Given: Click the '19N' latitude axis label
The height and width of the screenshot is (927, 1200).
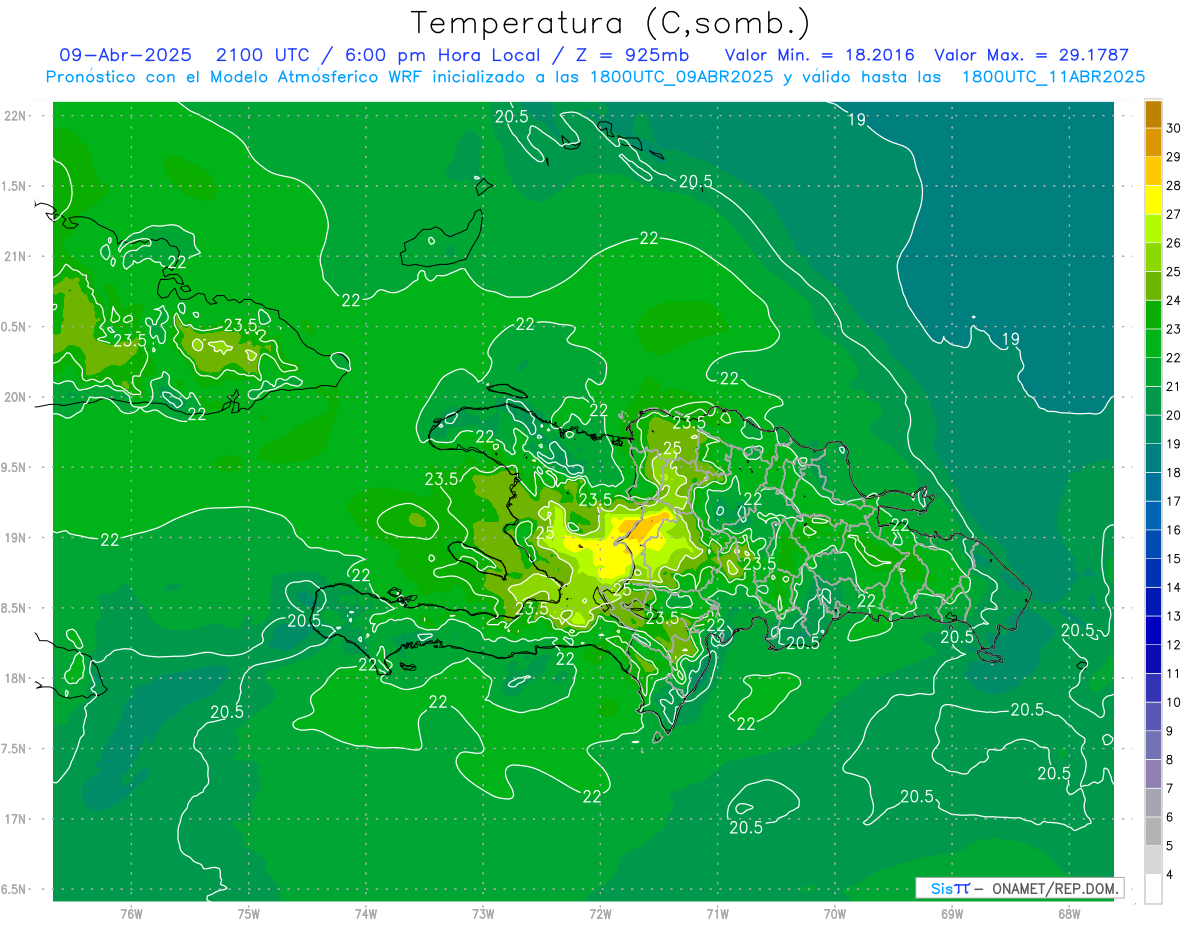Looking at the screenshot, I should tap(14, 537).
